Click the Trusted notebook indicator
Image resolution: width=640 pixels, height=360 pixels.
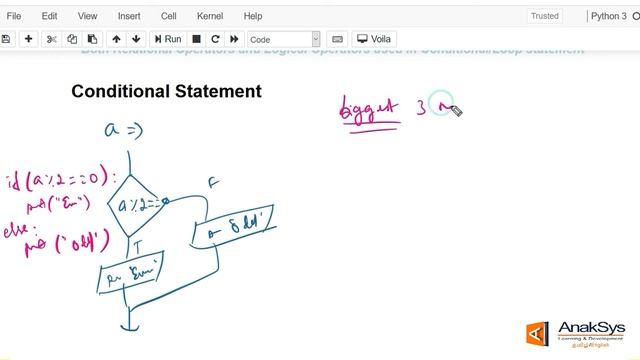click(544, 16)
